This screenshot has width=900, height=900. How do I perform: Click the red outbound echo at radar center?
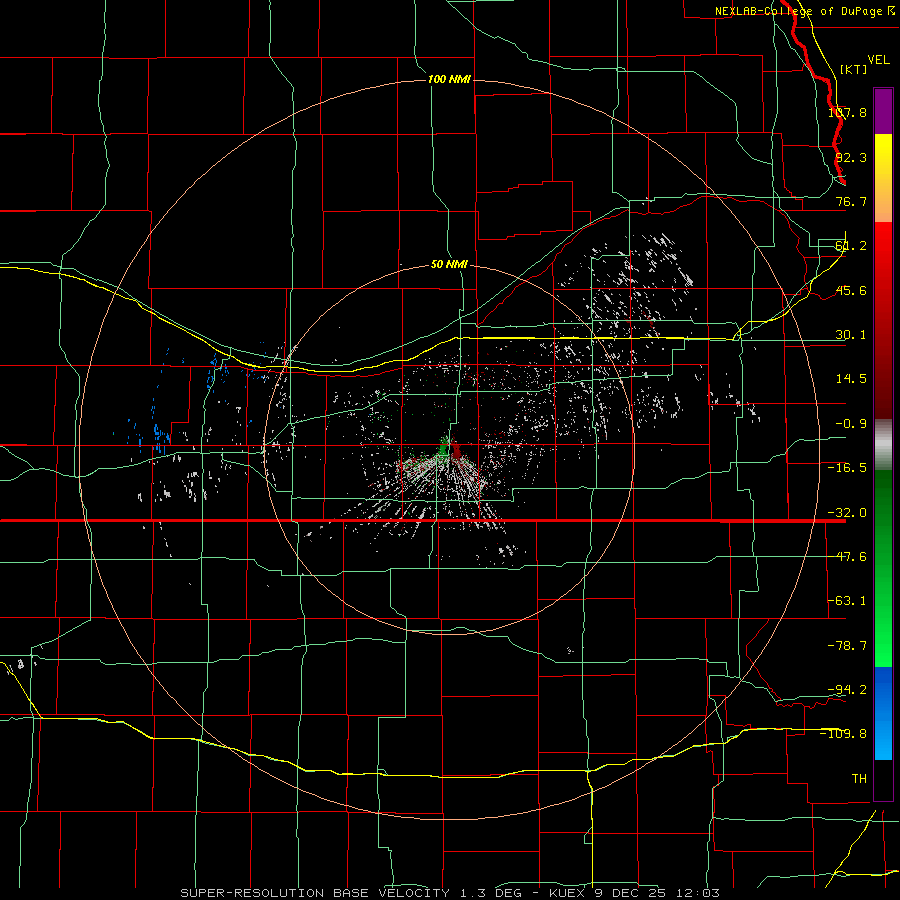click(x=456, y=450)
